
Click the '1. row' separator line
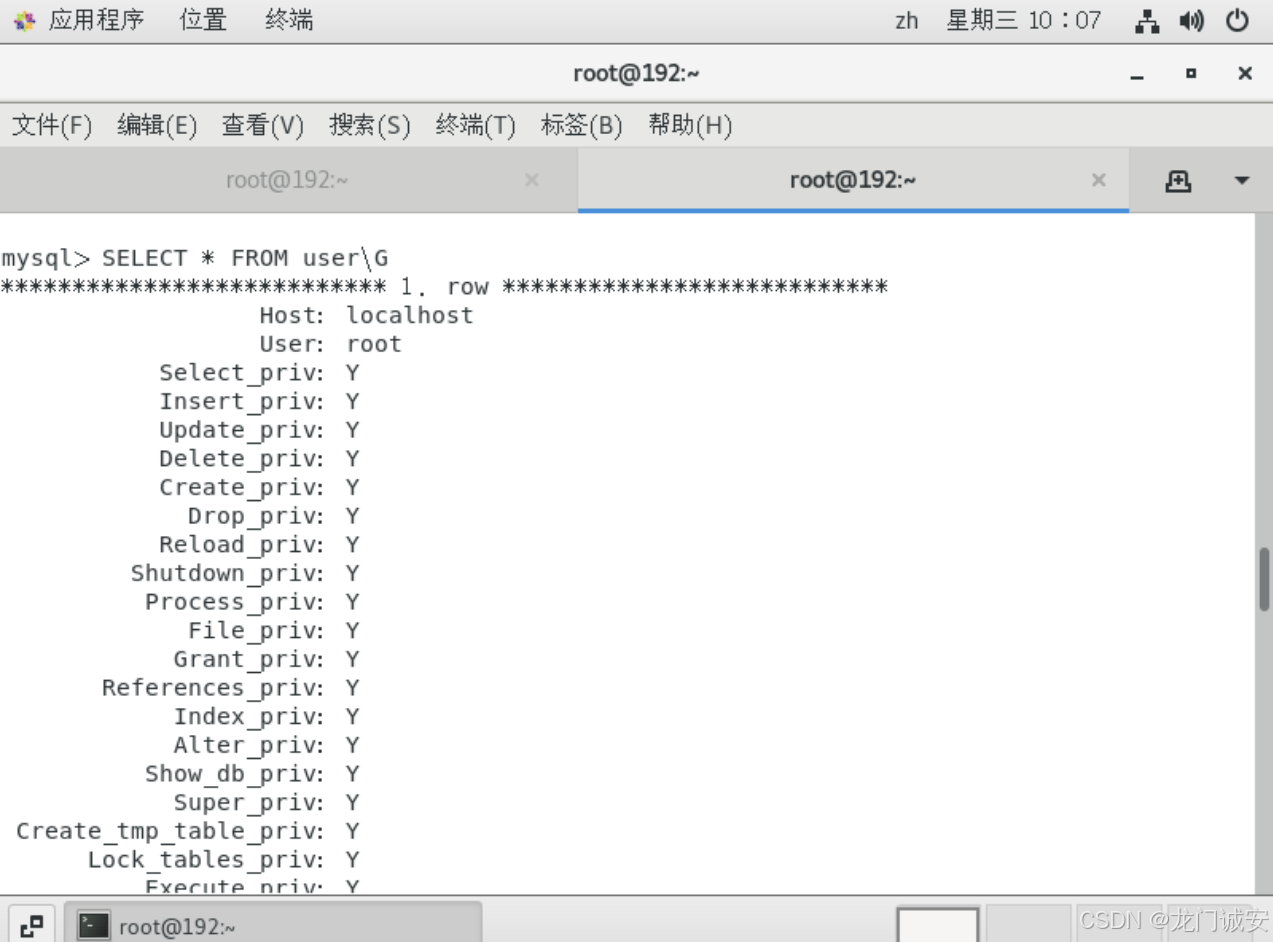tap(444, 287)
